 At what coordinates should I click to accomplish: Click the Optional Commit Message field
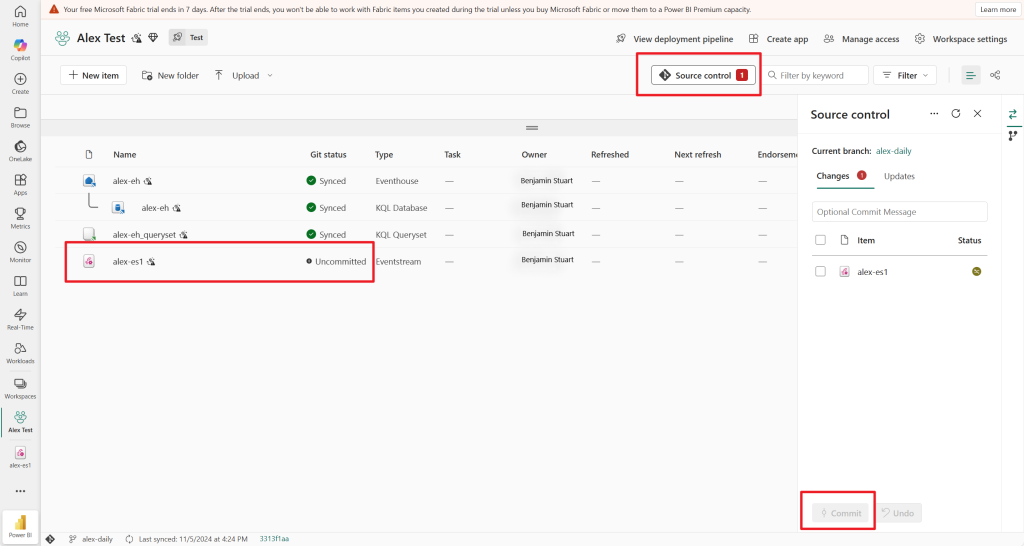click(899, 212)
